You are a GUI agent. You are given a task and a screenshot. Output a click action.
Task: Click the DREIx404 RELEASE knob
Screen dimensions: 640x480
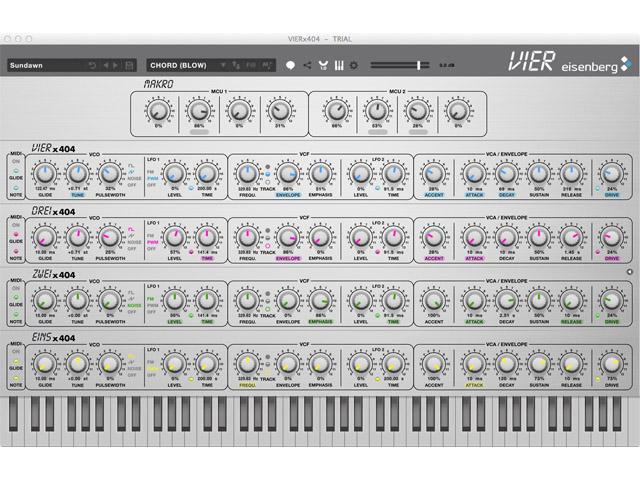tap(571, 237)
